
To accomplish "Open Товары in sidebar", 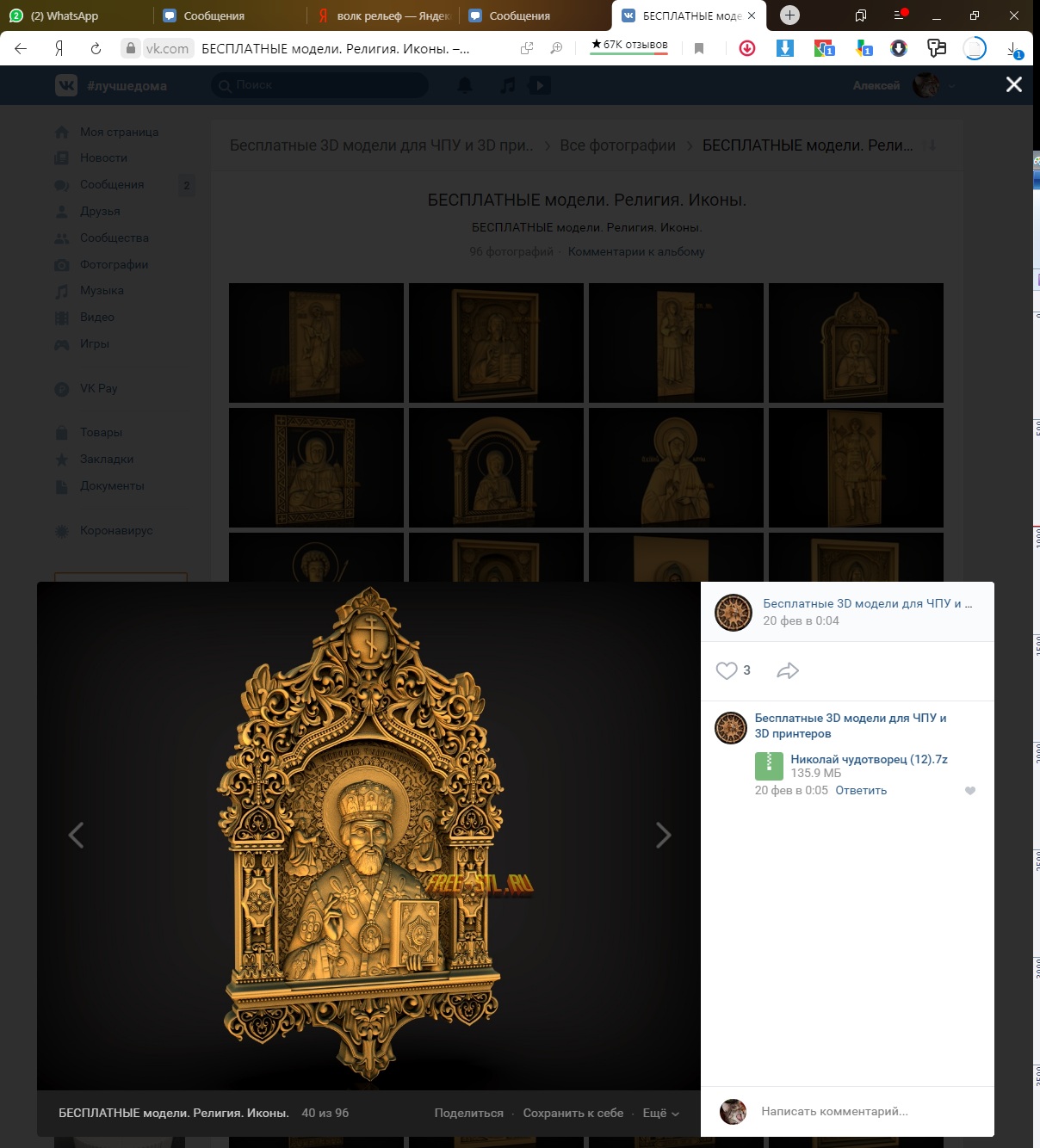I will point(102,432).
